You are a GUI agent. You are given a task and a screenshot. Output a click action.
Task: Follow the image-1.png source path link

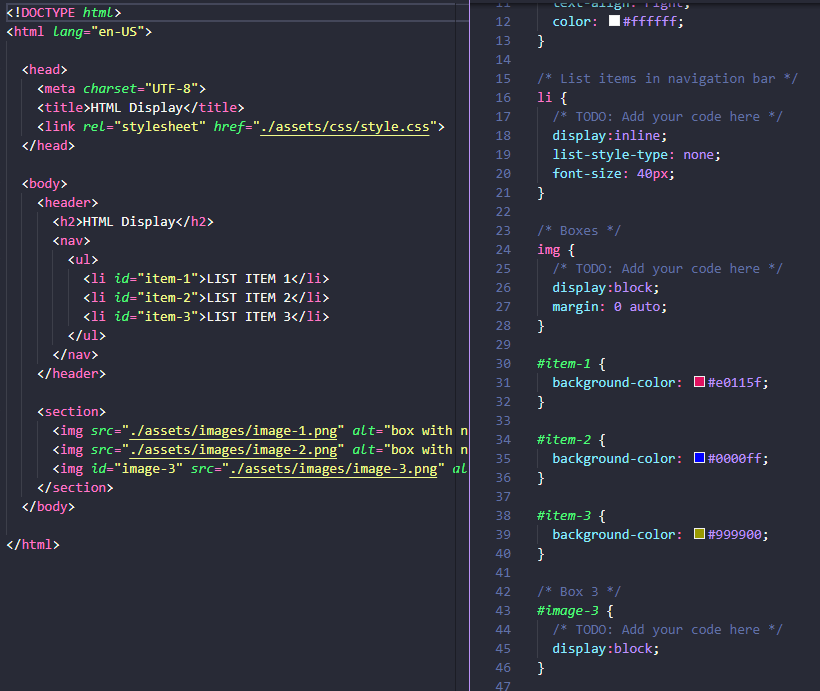233,431
